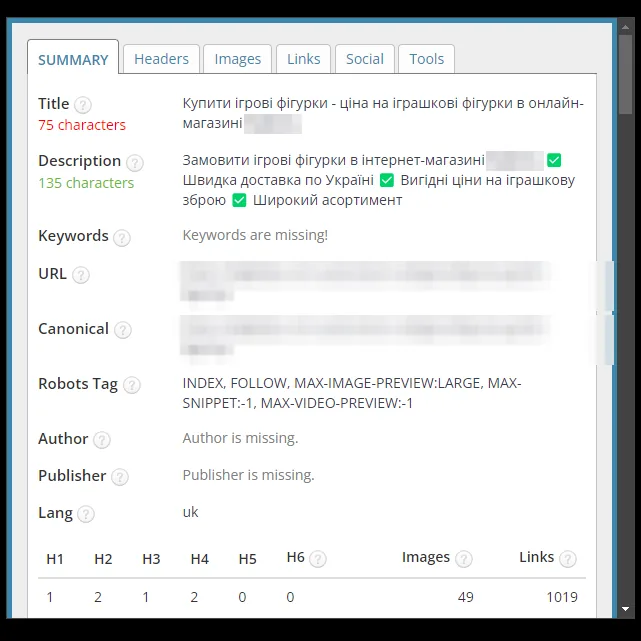This screenshot has height=641, width=641.
Task: Click 'Publisher is missing.' text
Action: click(x=248, y=475)
